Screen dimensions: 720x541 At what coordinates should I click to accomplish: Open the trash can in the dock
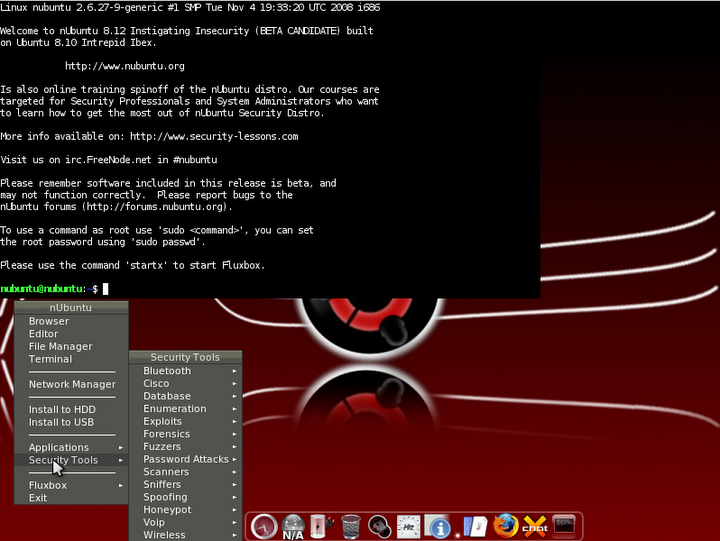(x=350, y=526)
